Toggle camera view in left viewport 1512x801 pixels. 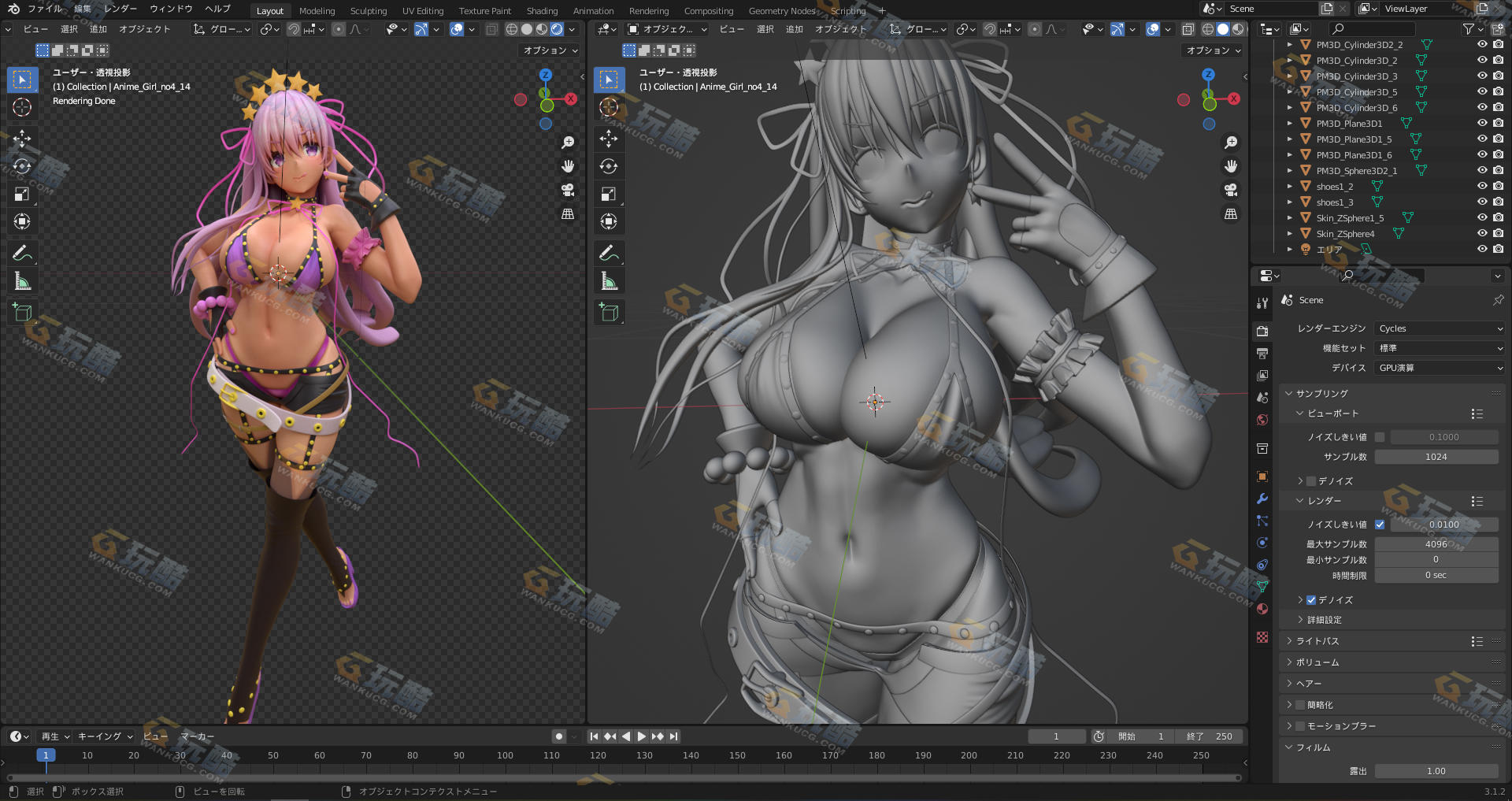click(567, 190)
